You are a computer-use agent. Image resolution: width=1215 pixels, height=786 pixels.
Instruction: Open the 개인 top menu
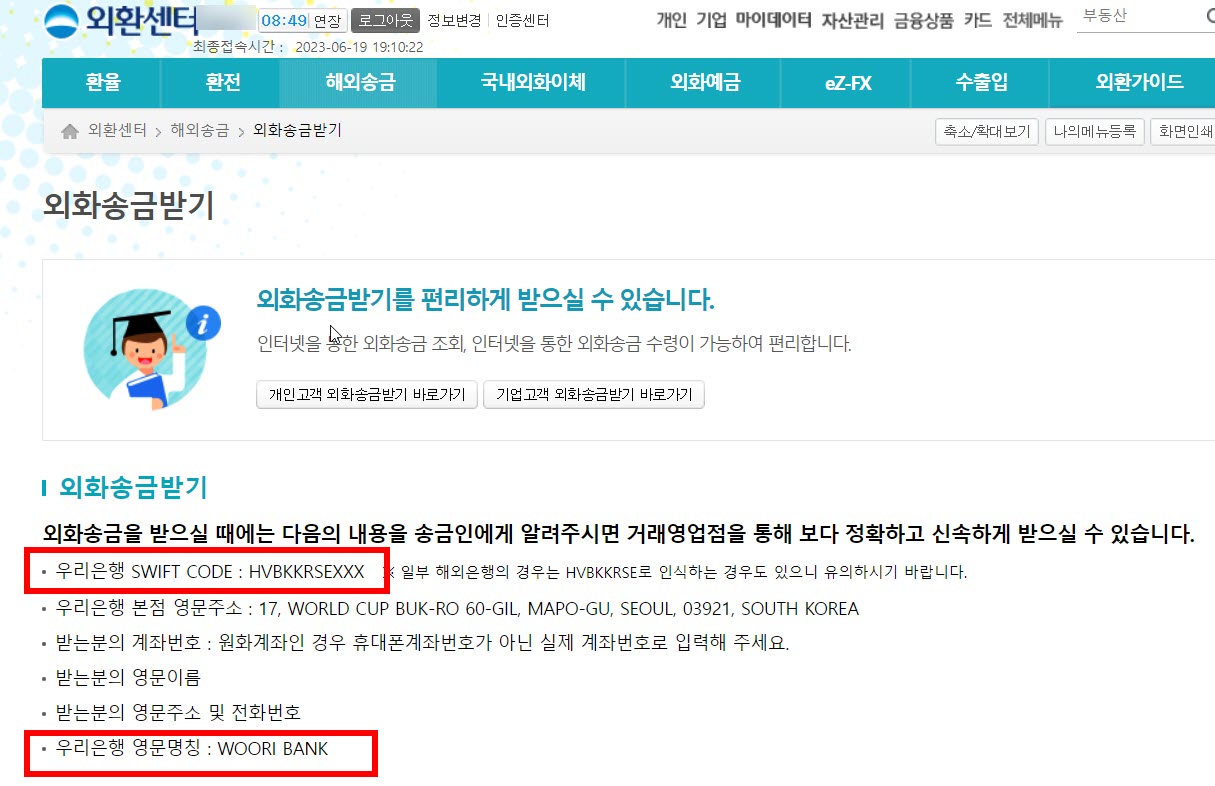(671, 20)
